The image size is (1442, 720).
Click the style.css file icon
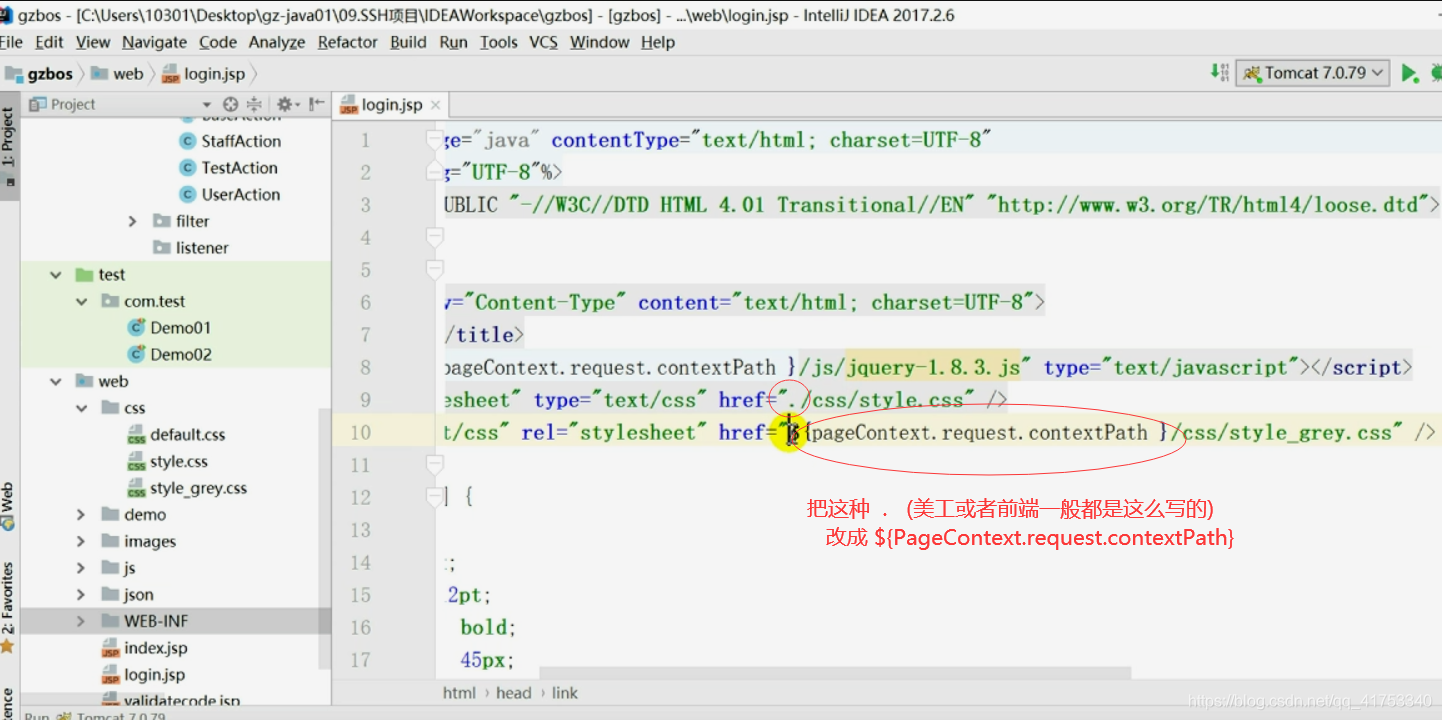pyautogui.click(x=136, y=462)
